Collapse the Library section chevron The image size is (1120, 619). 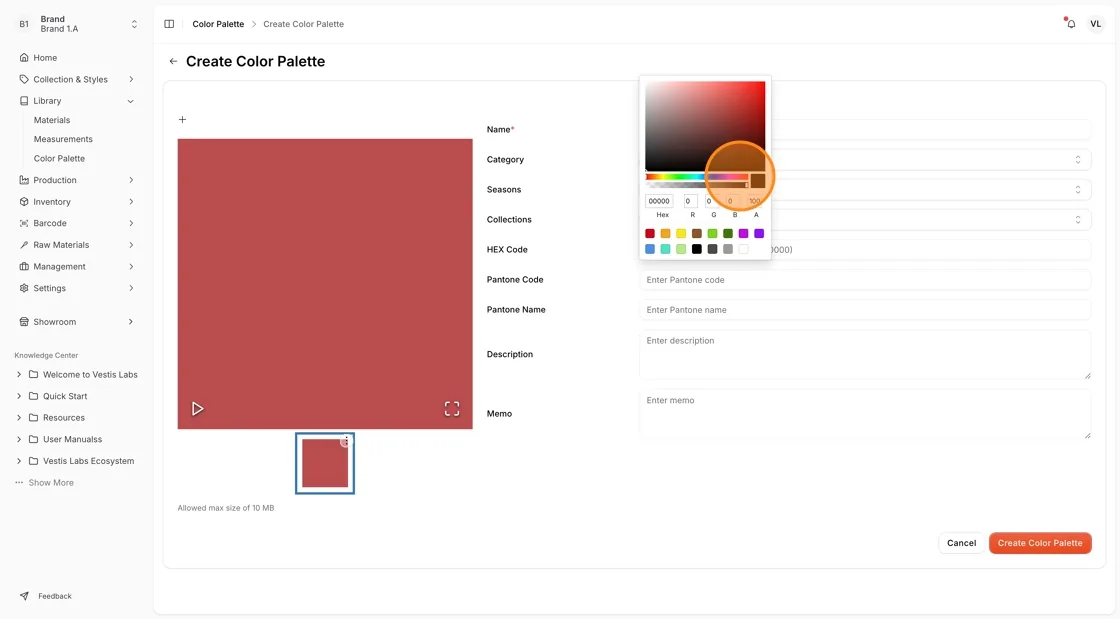[x=131, y=101]
